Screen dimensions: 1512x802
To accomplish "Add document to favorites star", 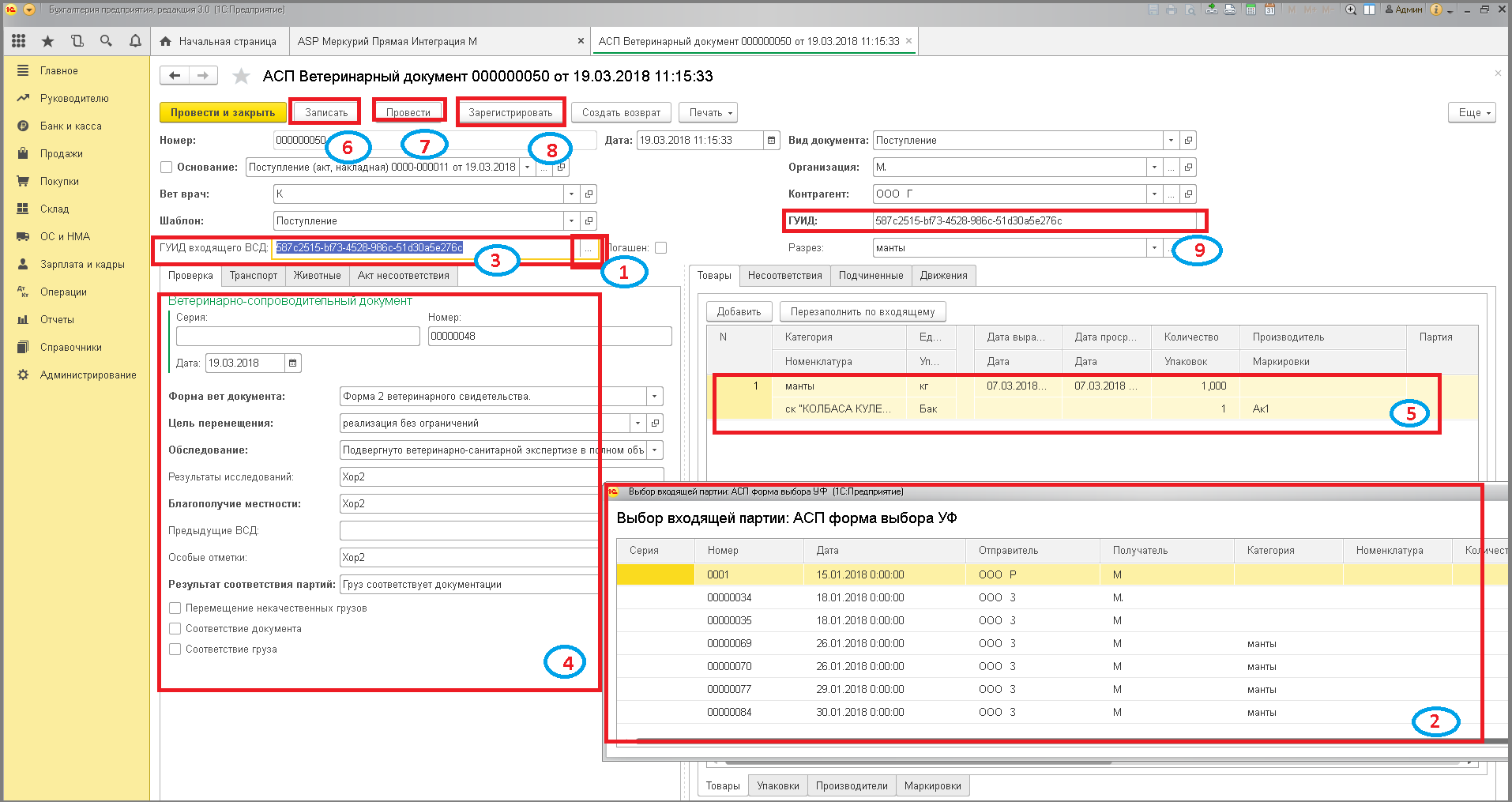I will tap(241, 76).
